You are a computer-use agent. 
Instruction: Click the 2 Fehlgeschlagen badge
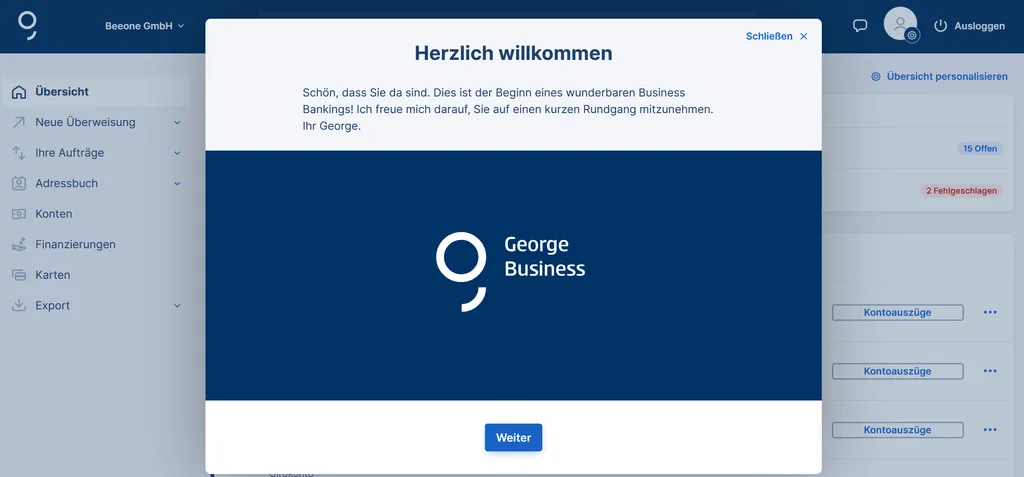(961, 191)
